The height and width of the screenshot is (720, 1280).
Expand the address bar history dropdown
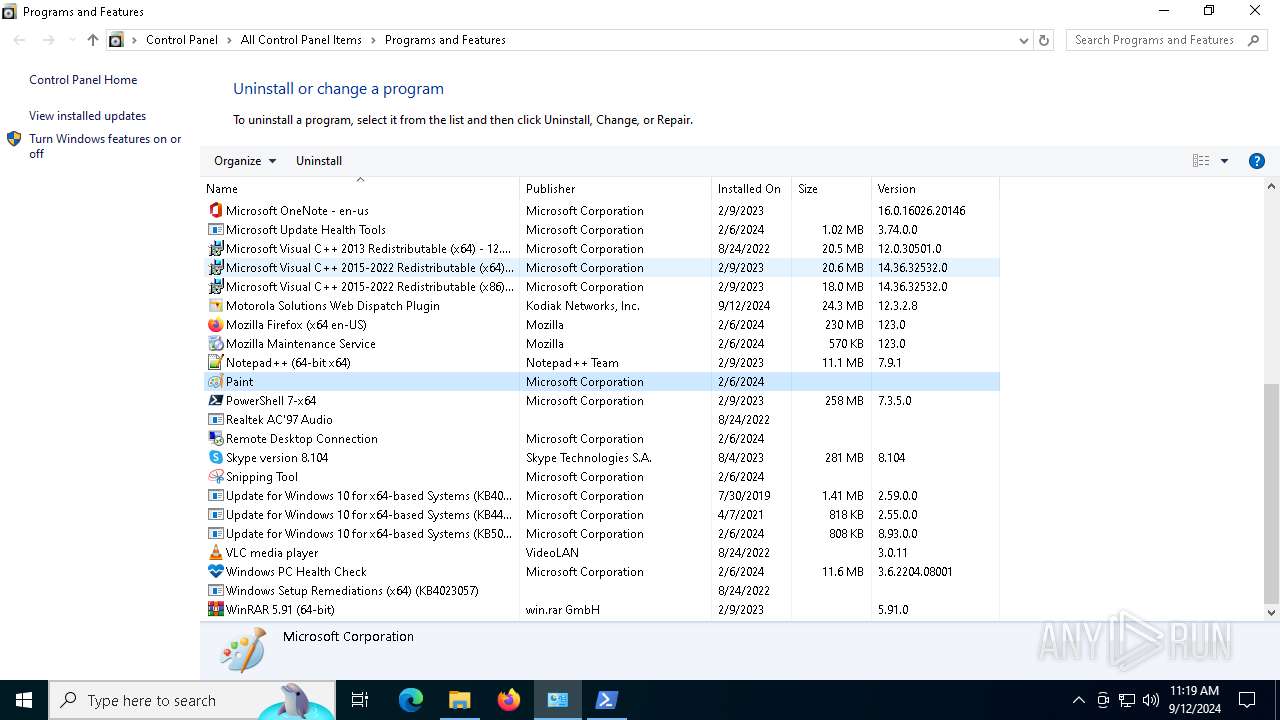pos(1023,40)
